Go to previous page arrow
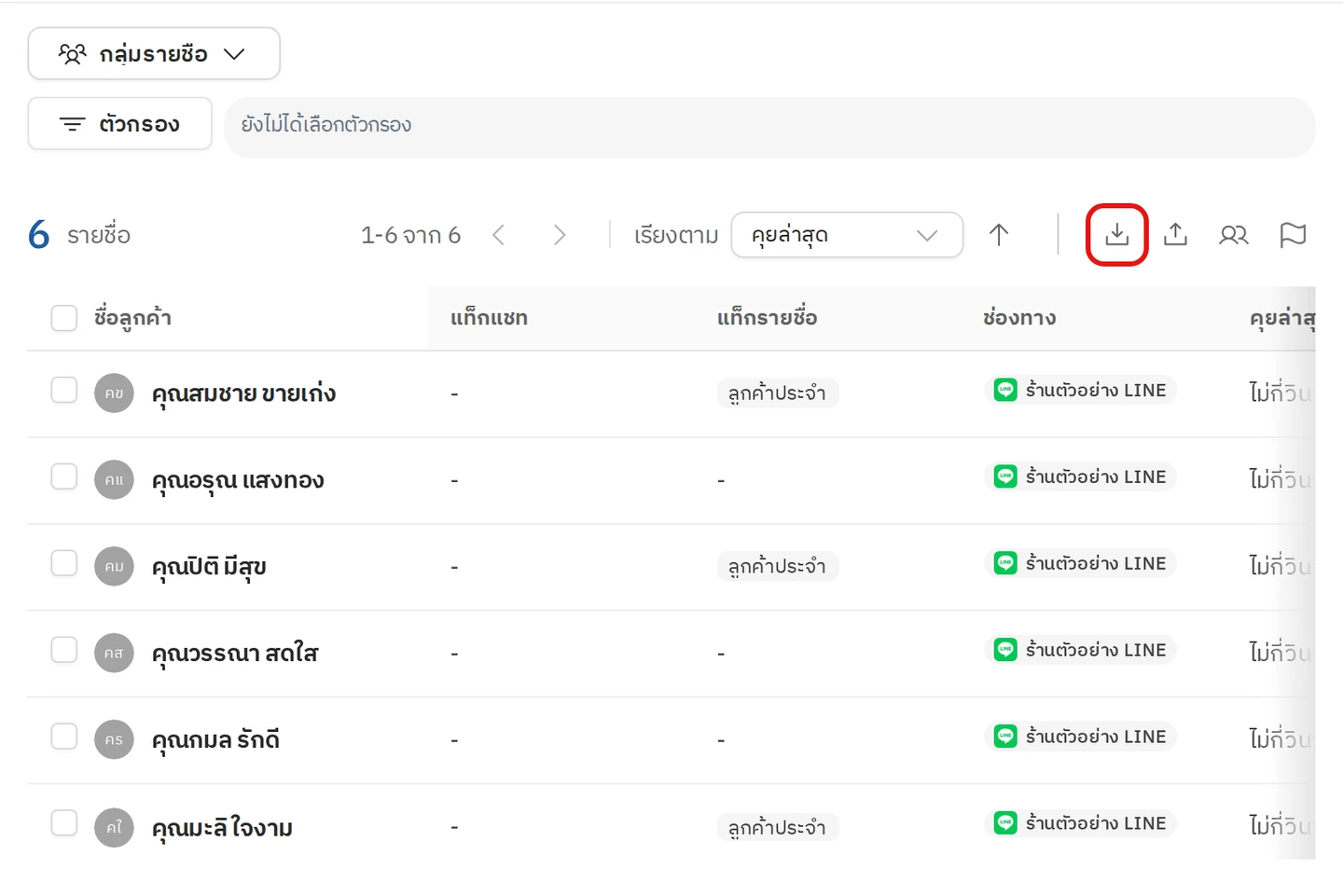Viewport: 1343px width, 896px height. [x=498, y=235]
